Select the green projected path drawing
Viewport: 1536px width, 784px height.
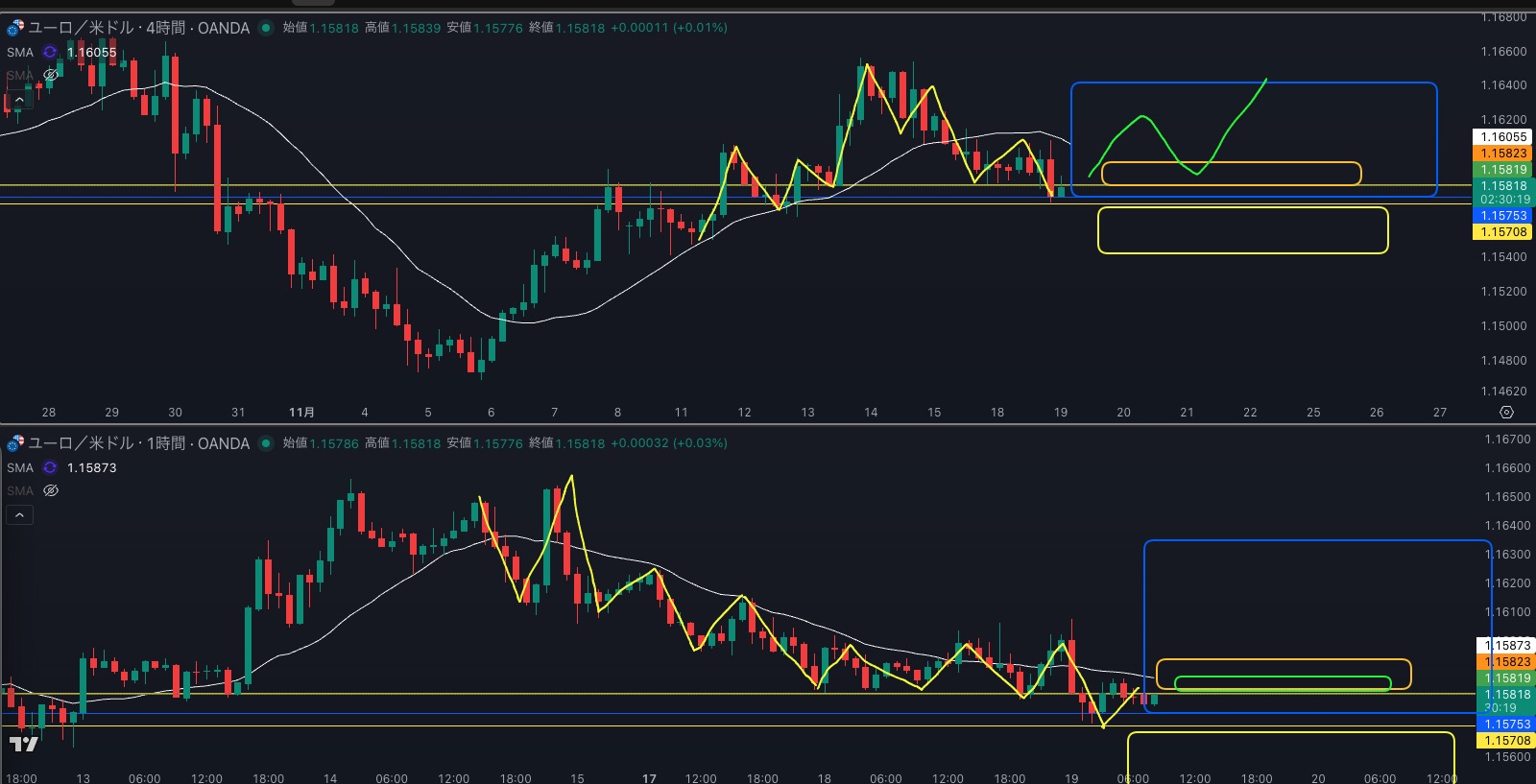click(1142, 118)
